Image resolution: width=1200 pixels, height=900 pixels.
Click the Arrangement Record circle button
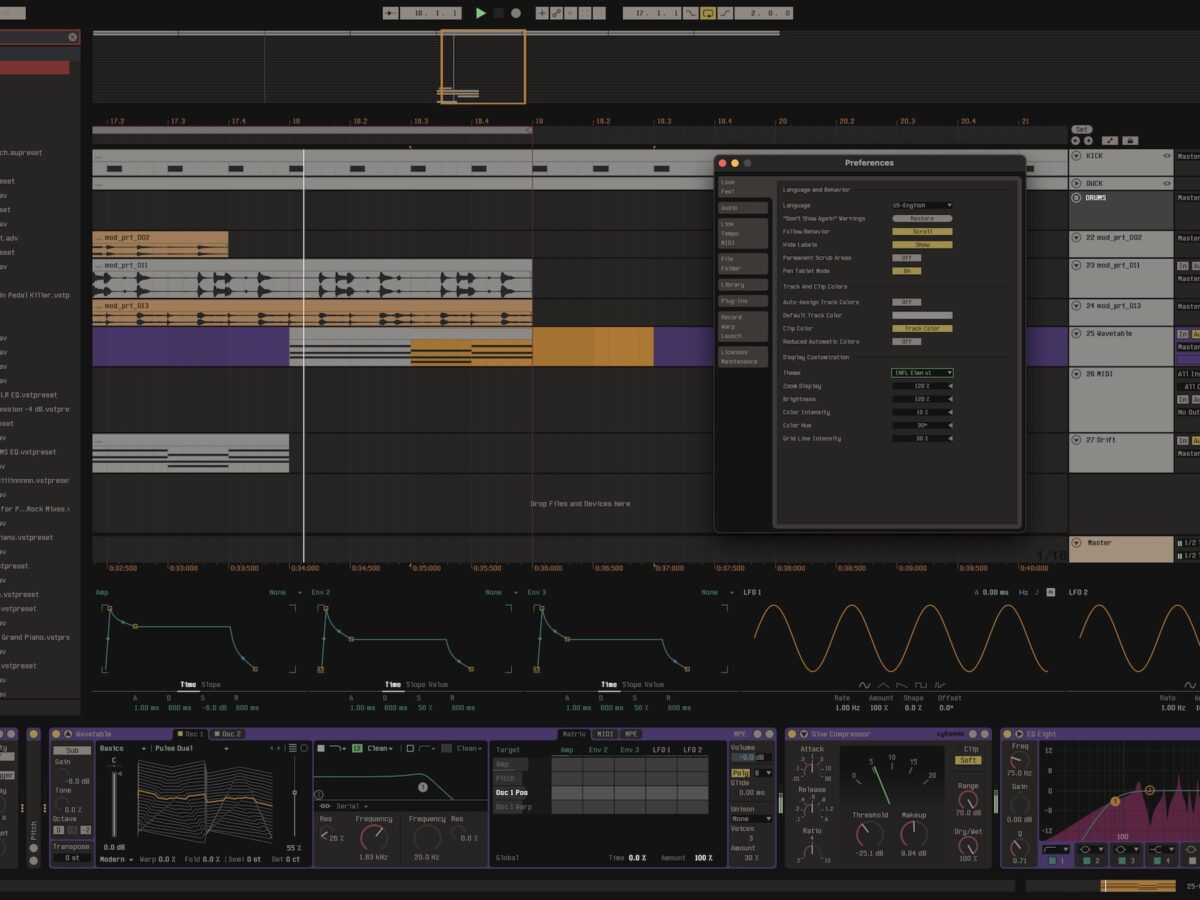(516, 13)
